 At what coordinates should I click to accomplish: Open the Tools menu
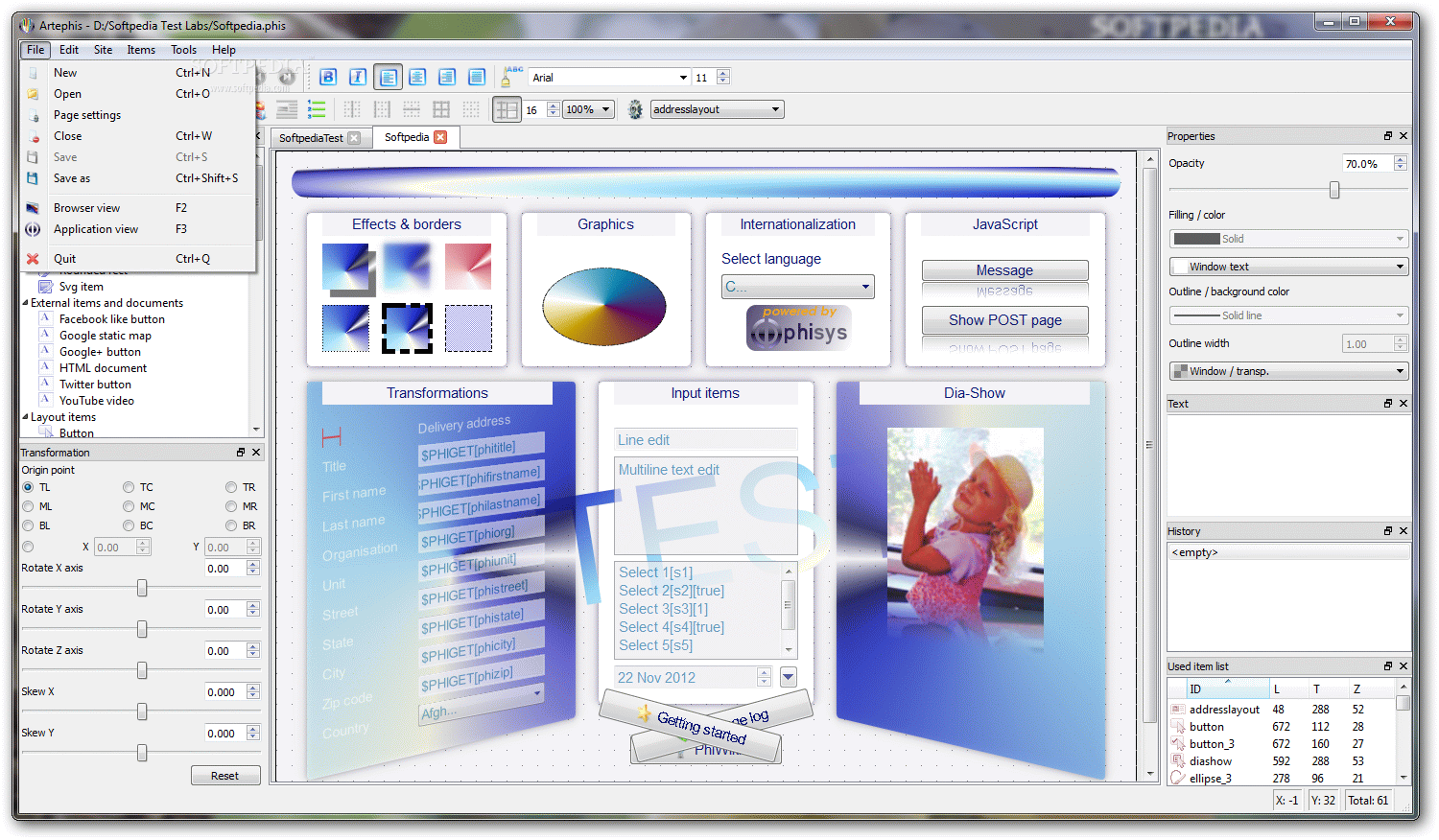click(183, 50)
